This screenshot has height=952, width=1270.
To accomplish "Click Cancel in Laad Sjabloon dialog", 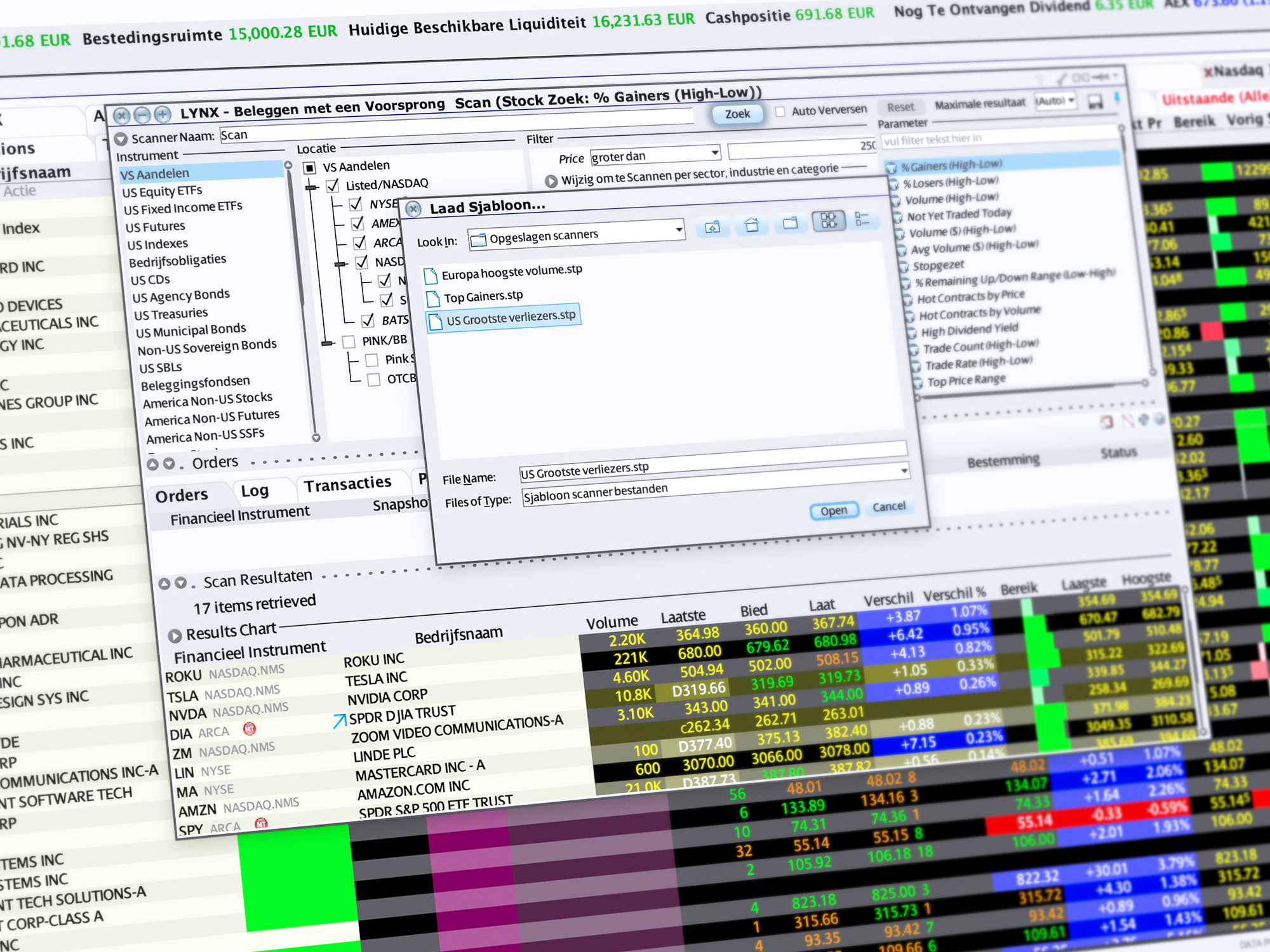I will [889, 506].
